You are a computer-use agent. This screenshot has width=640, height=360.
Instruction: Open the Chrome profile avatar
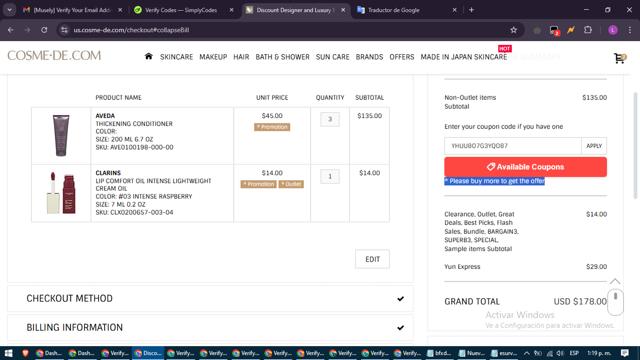tap(613, 30)
